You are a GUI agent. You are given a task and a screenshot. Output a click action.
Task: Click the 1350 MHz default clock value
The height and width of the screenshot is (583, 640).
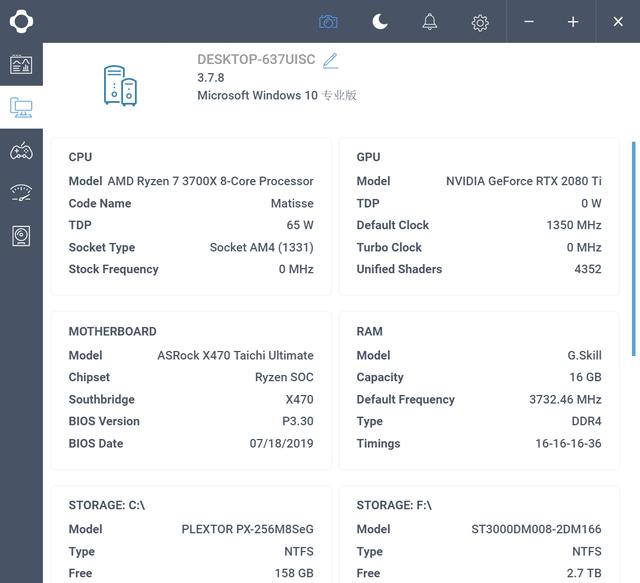tap(573, 225)
